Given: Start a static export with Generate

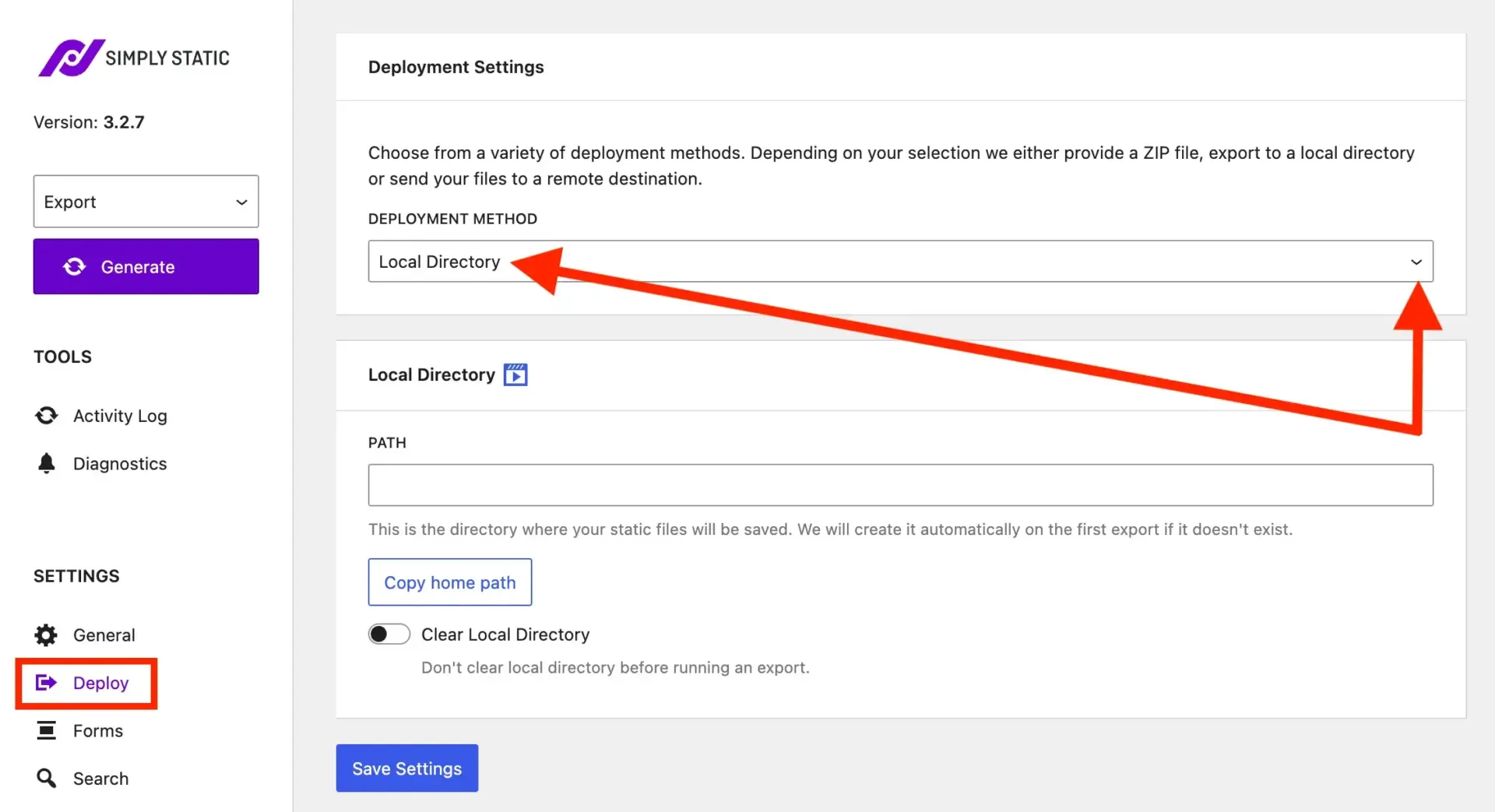Looking at the screenshot, I should coord(146,267).
